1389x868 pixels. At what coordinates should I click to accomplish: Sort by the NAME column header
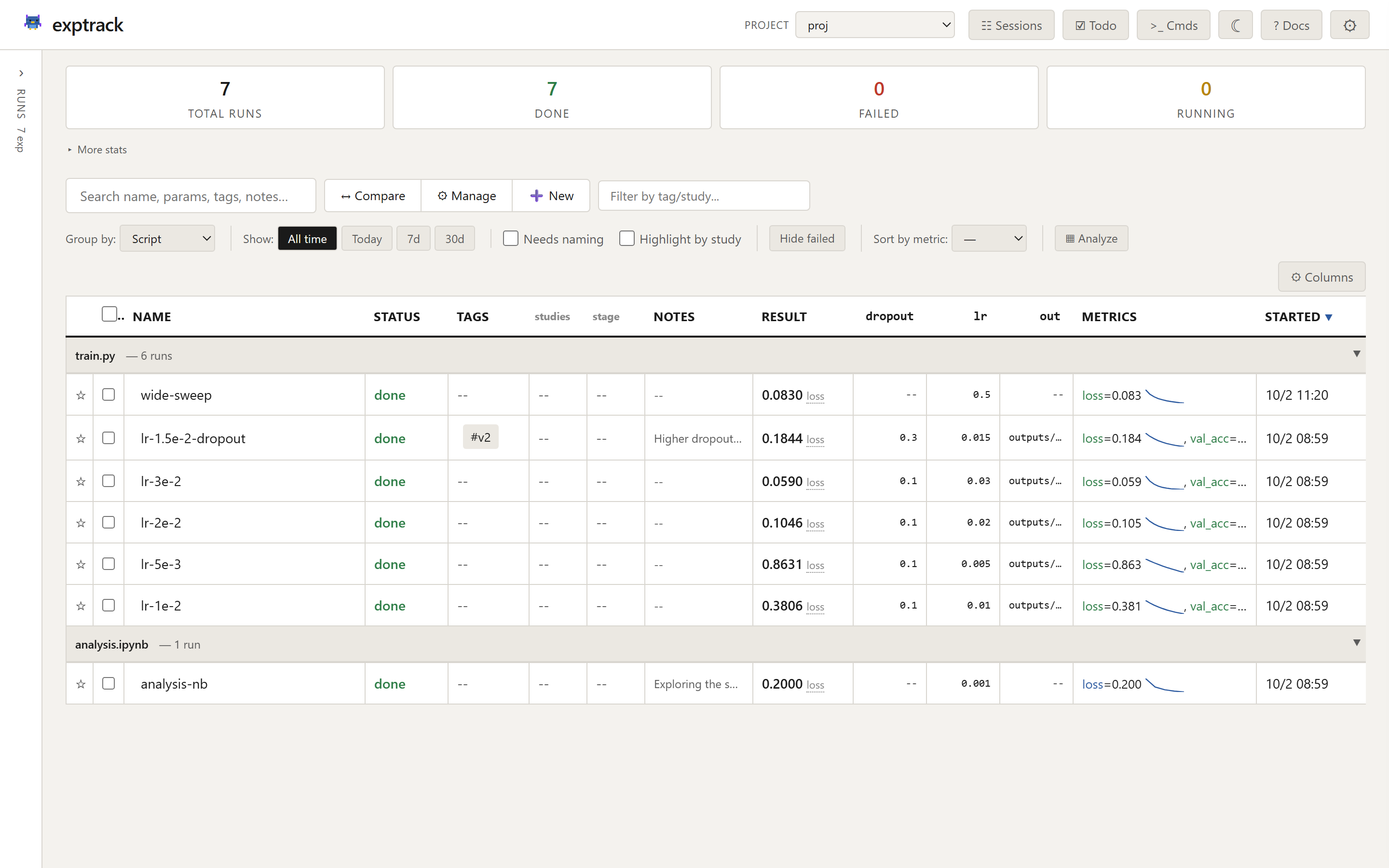coord(151,317)
